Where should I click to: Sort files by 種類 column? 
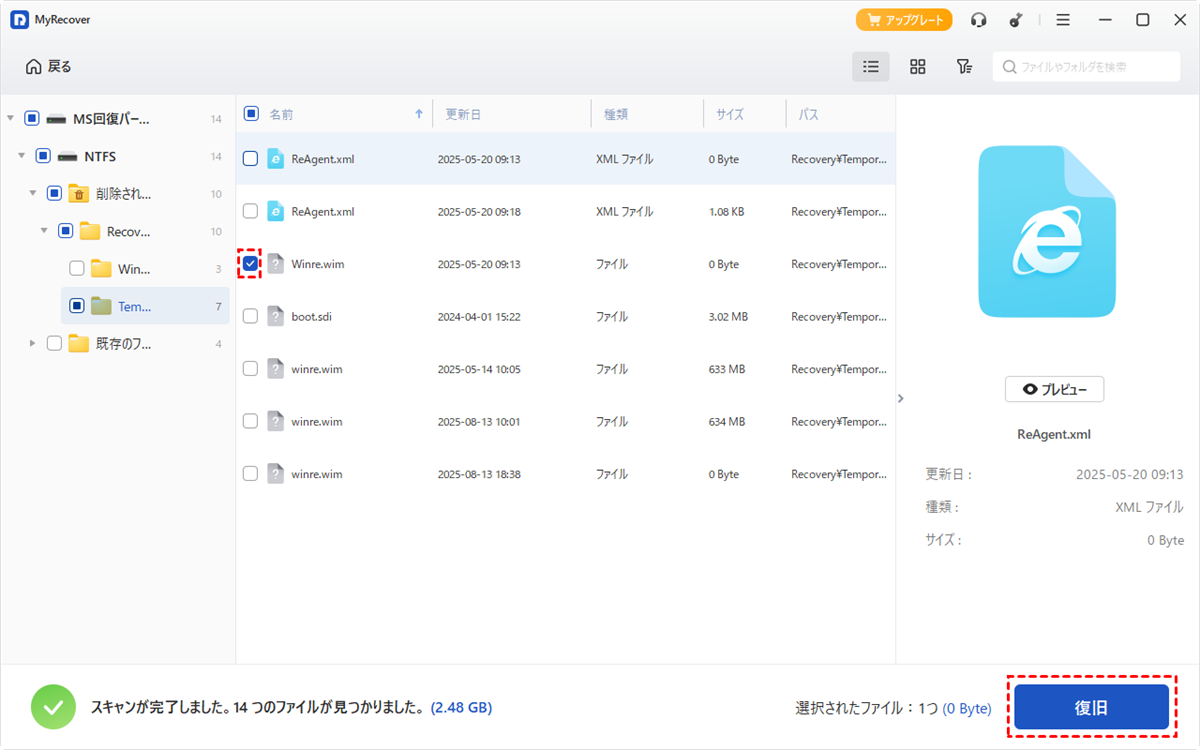tap(616, 115)
